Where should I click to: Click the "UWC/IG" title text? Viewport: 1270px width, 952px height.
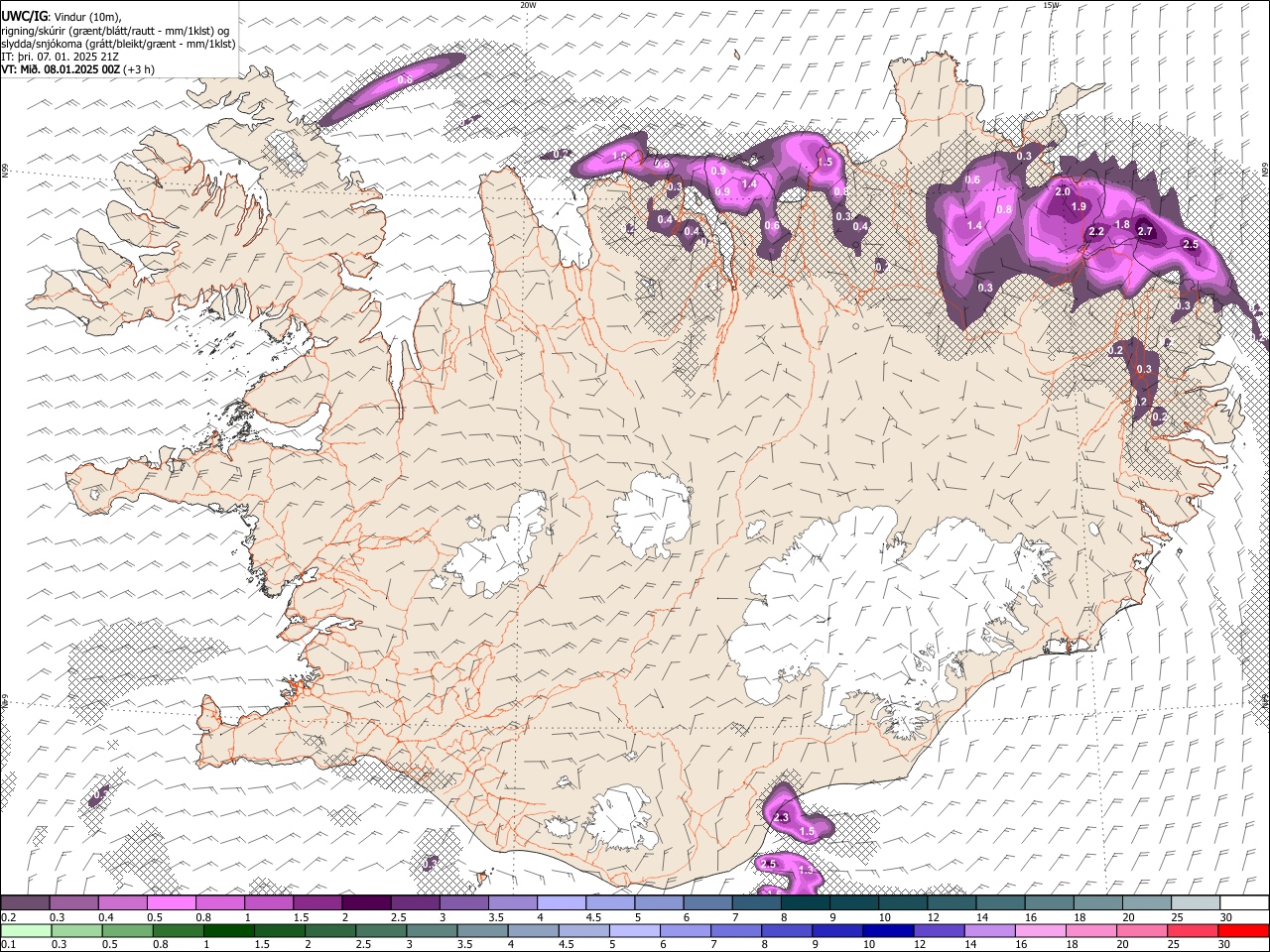[x=25, y=17]
